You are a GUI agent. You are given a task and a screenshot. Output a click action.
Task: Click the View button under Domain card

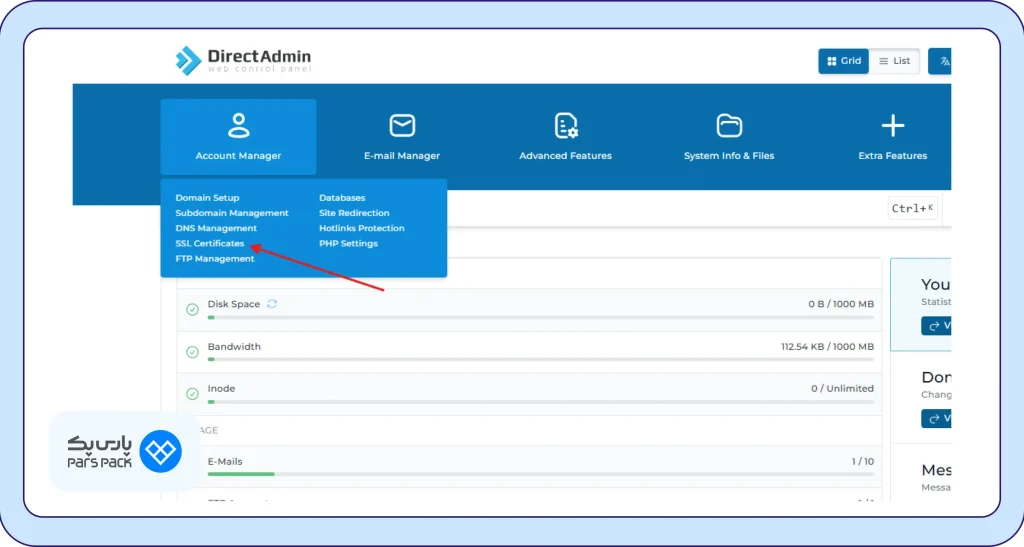[936, 418]
